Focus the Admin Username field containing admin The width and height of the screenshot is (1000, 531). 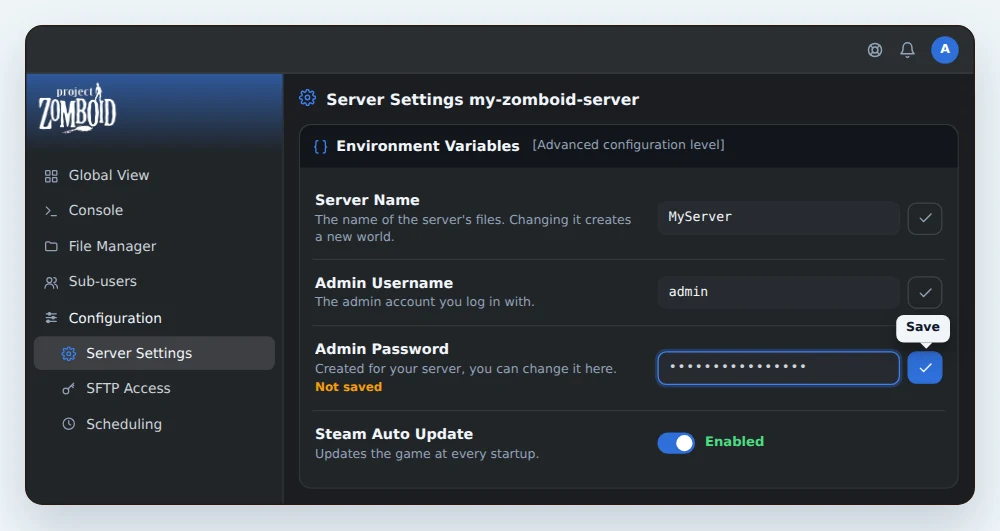coord(778,293)
